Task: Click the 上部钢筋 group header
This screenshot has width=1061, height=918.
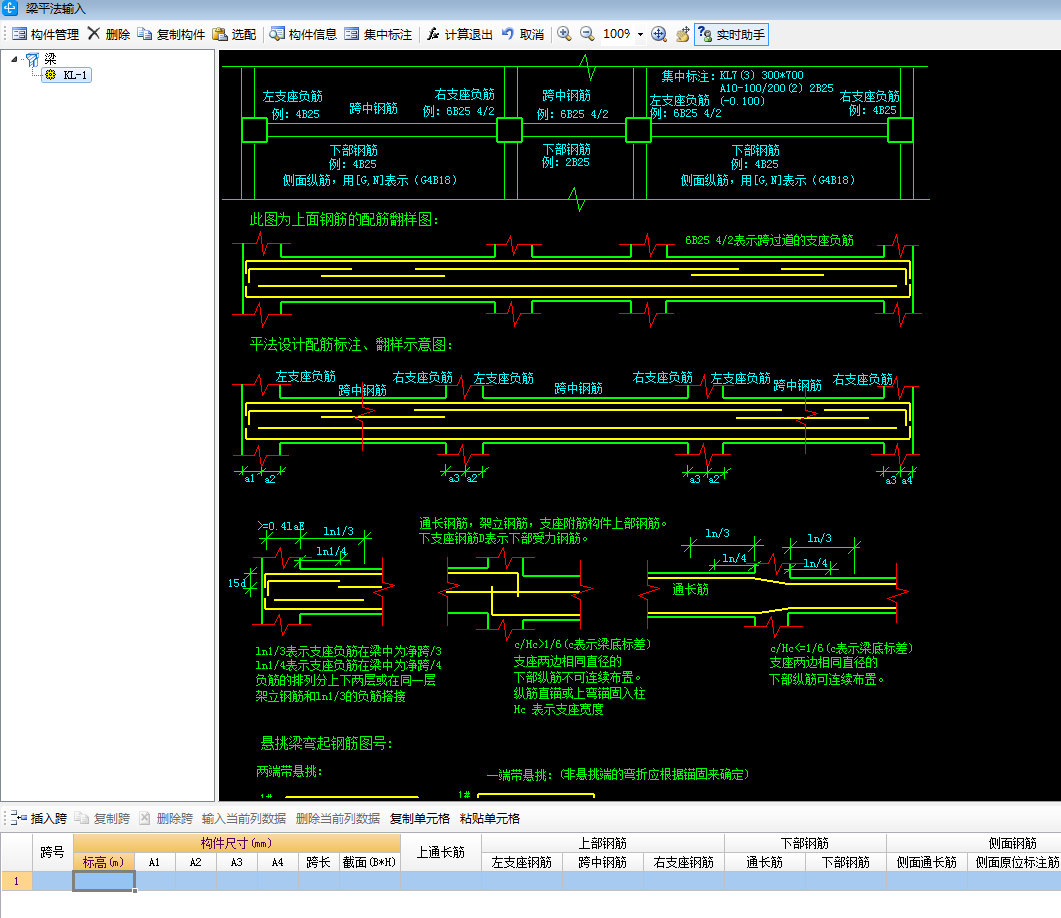Action: [603, 844]
